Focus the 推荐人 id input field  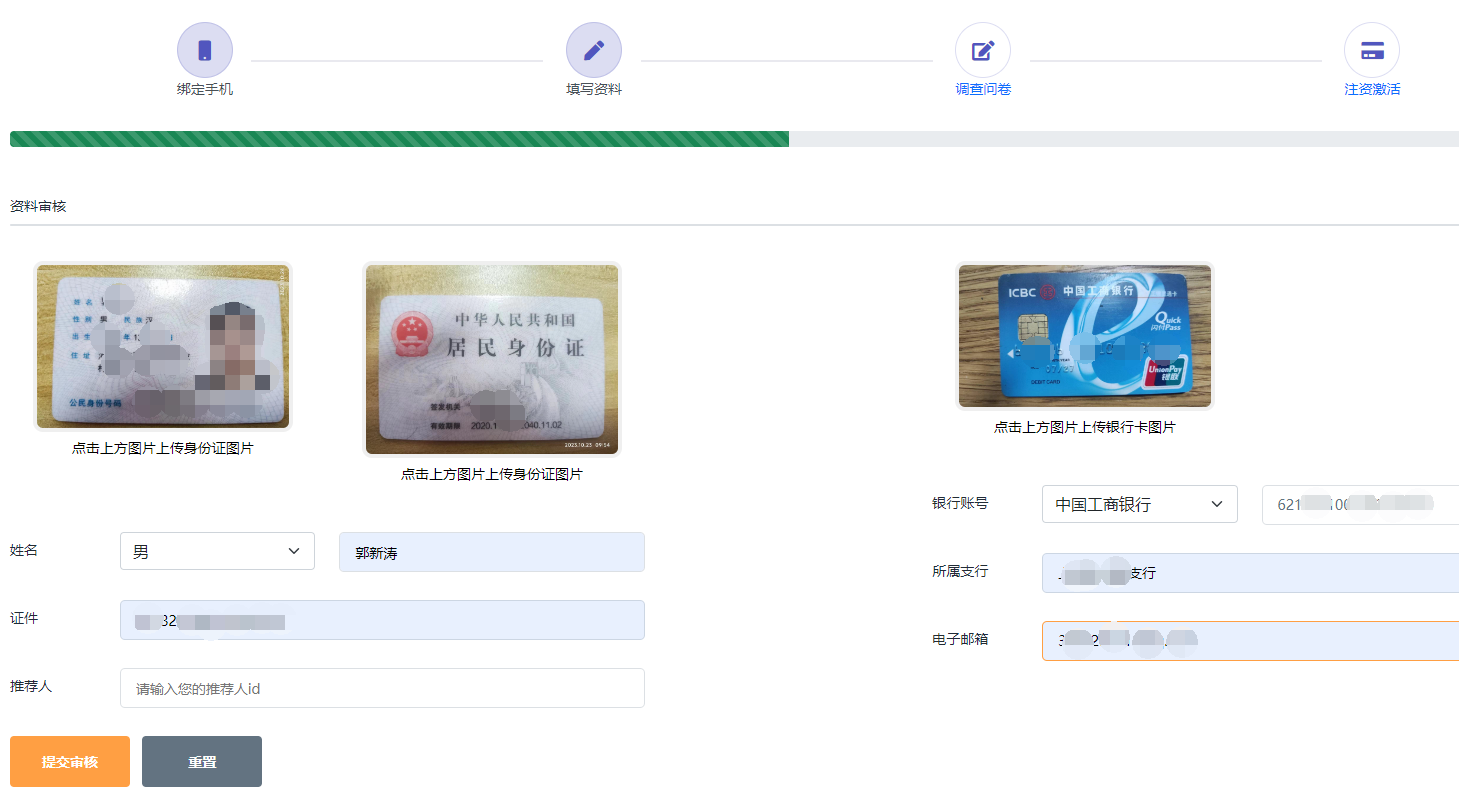pos(382,688)
